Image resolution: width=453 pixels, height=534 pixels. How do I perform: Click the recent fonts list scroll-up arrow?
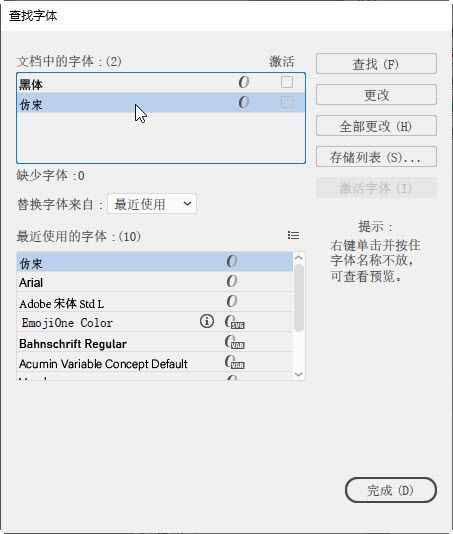298,258
